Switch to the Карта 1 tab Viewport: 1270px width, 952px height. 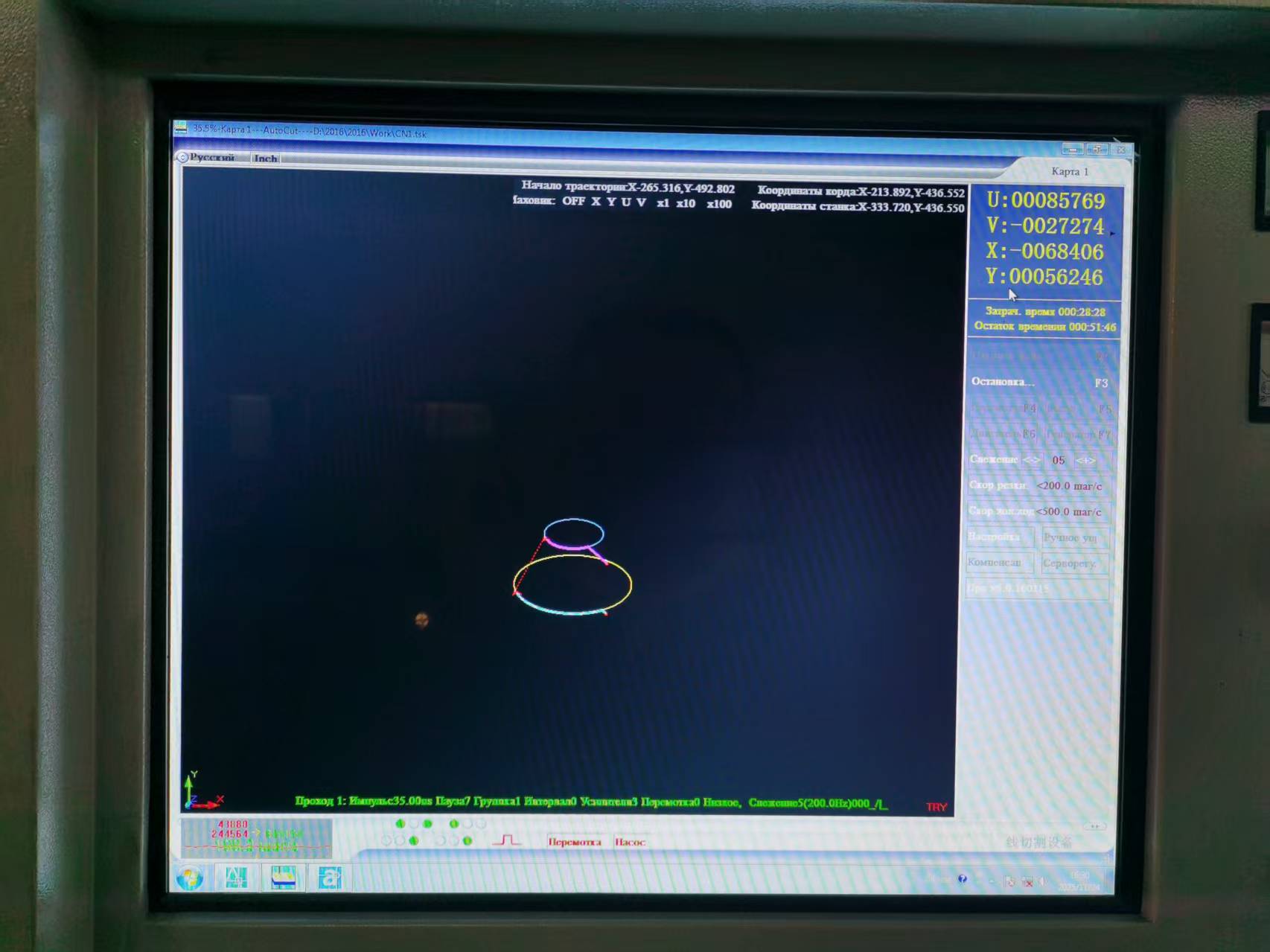1069,172
